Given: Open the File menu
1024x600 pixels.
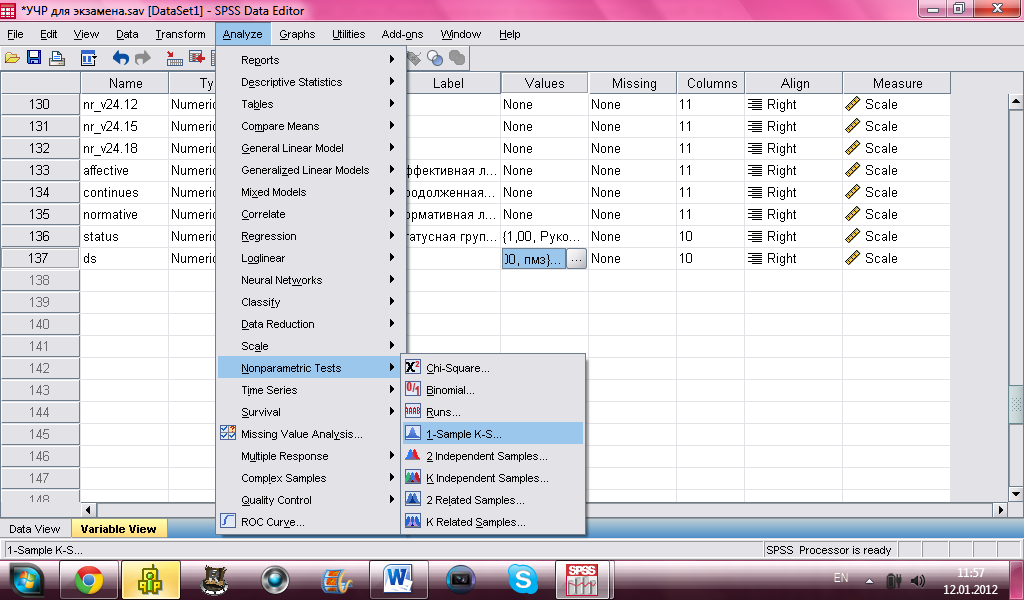Looking at the screenshot, I should click(15, 34).
